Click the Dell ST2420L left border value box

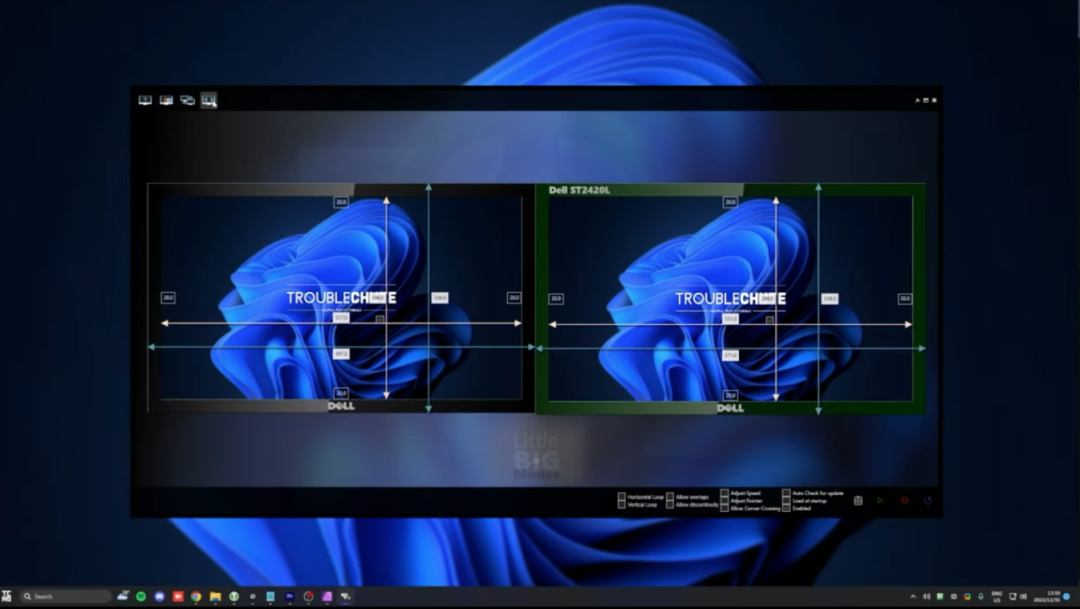point(556,298)
